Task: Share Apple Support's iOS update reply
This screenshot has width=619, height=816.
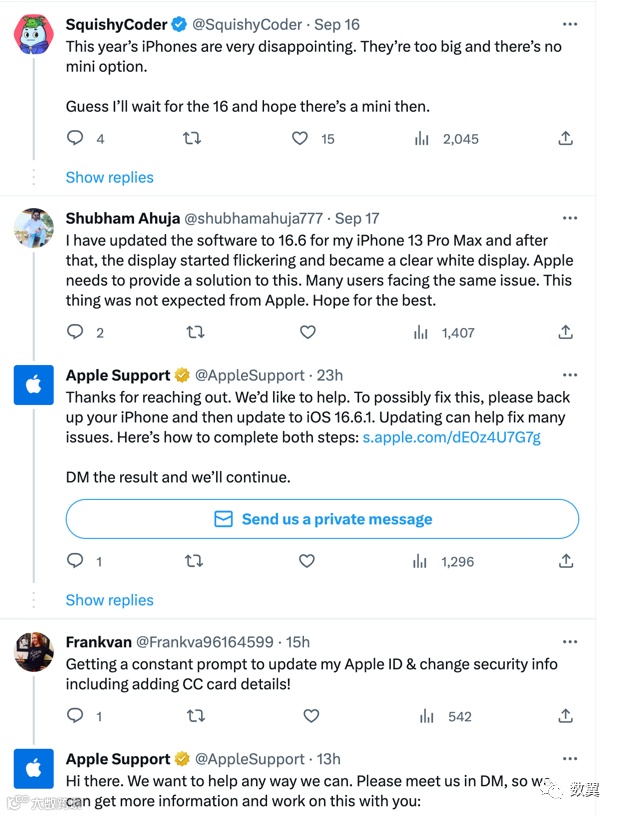Action: pos(565,562)
